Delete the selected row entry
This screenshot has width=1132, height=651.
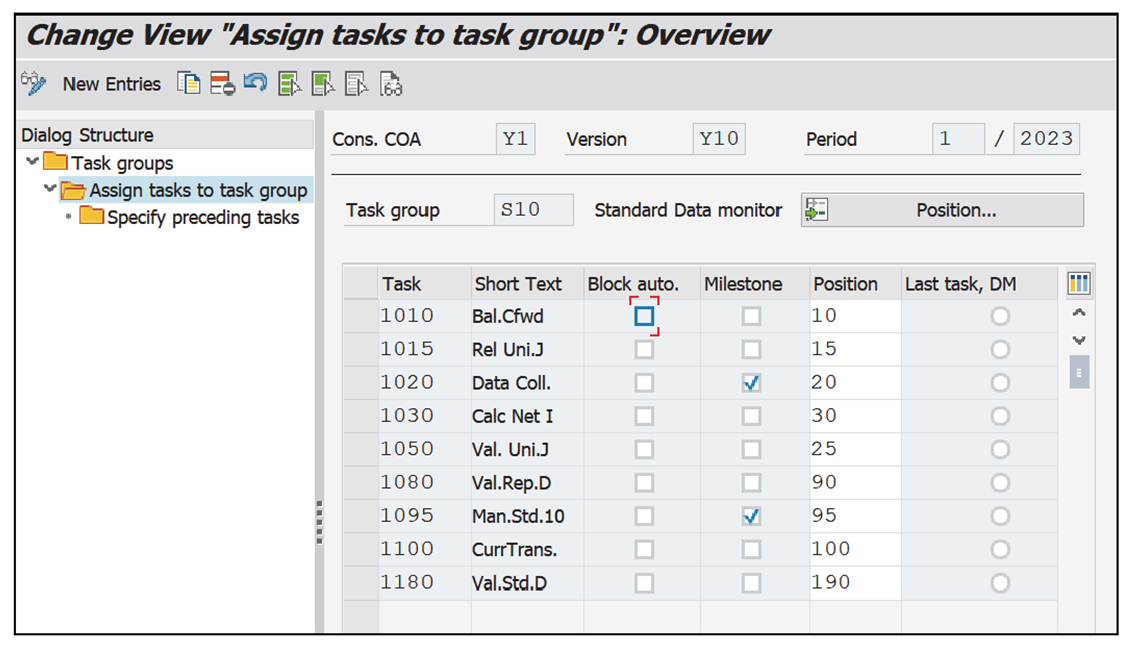coord(220,83)
